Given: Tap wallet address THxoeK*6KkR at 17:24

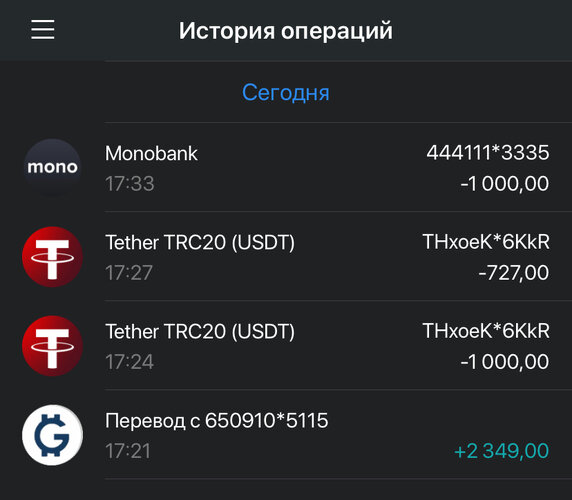Looking at the screenshot, I should tap(486, 331).
